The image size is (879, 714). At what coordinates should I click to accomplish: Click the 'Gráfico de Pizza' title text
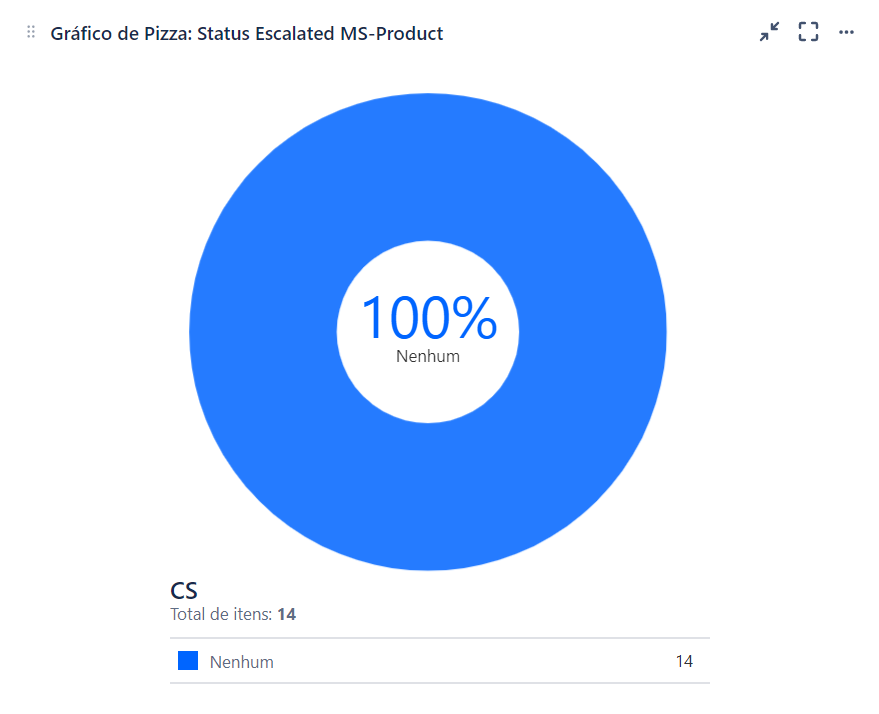121,34
